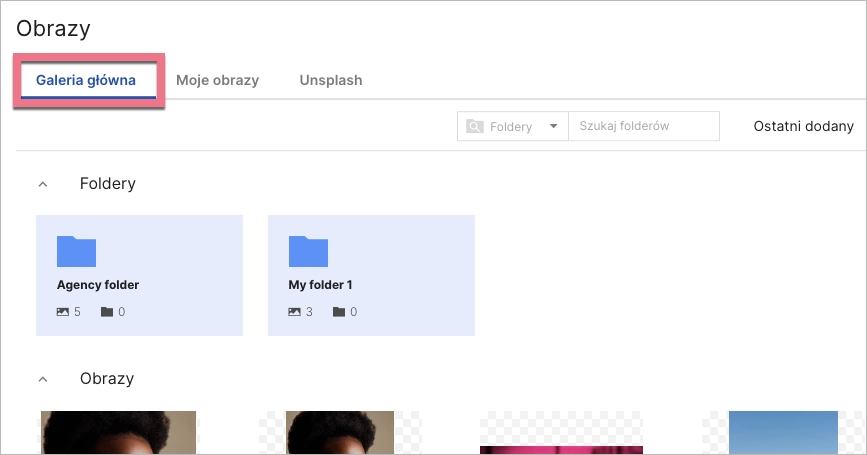This screenshot has height=455, width=867.
Task: Open the Ostatni dodany sort option
Action: [x=803, y=126]
